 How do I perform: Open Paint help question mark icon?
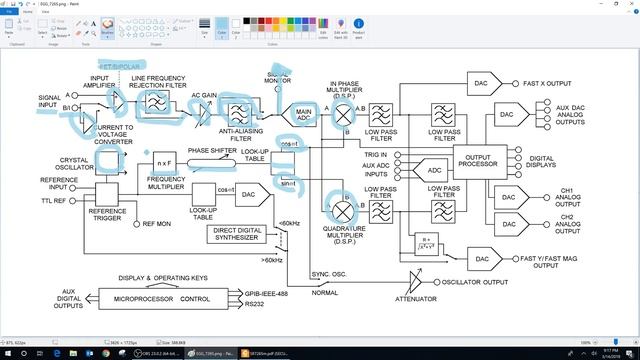point(636,11)
